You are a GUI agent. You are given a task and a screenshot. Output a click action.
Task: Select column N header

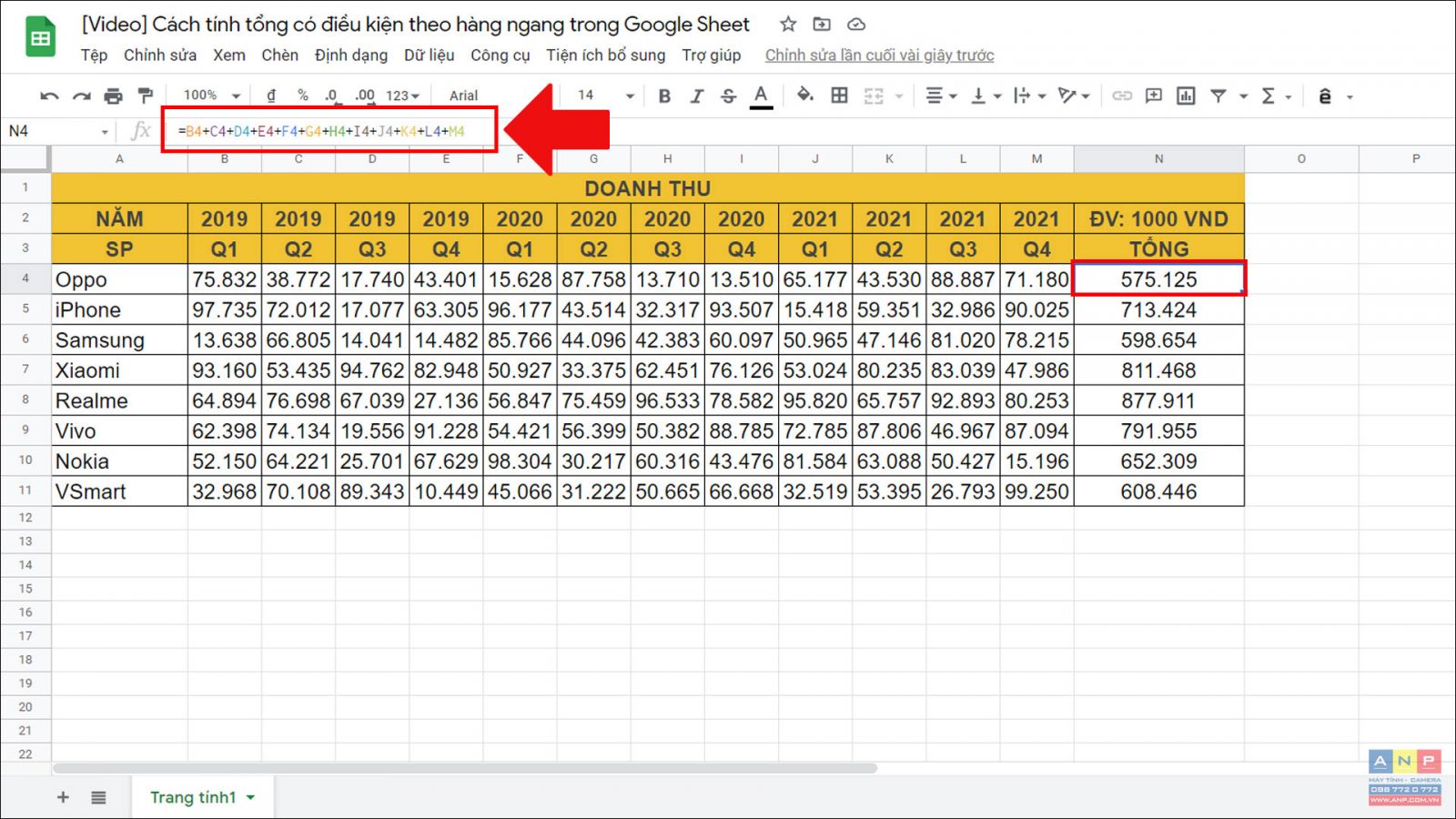1158,158
